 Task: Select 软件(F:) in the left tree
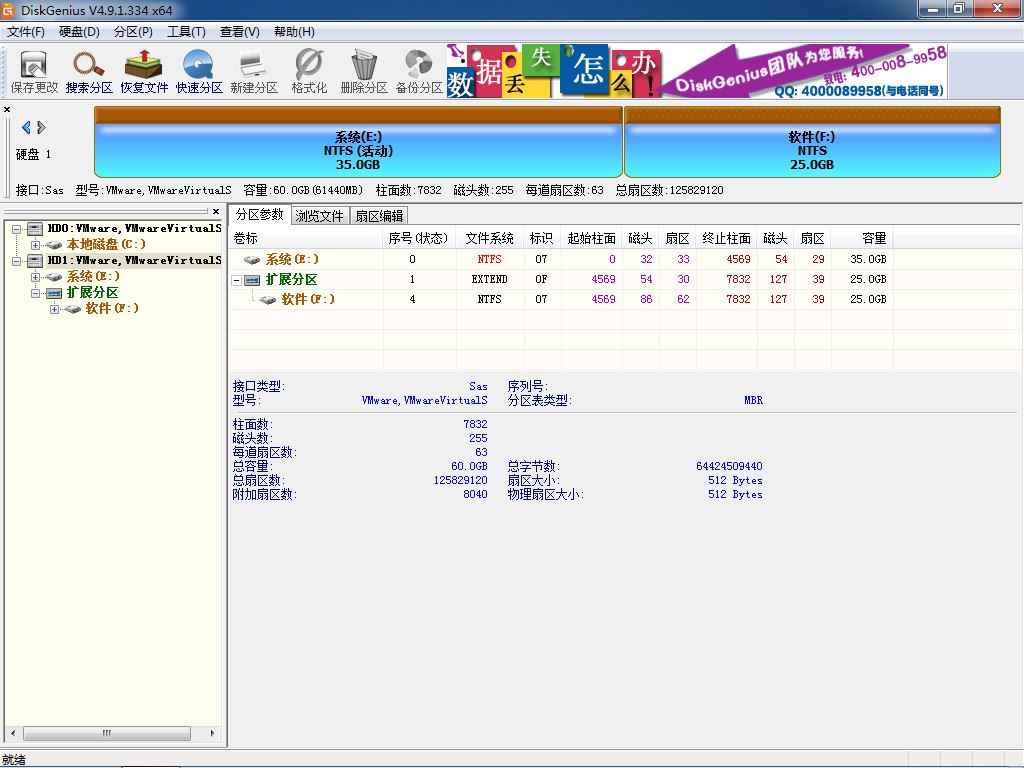[112, 308]
